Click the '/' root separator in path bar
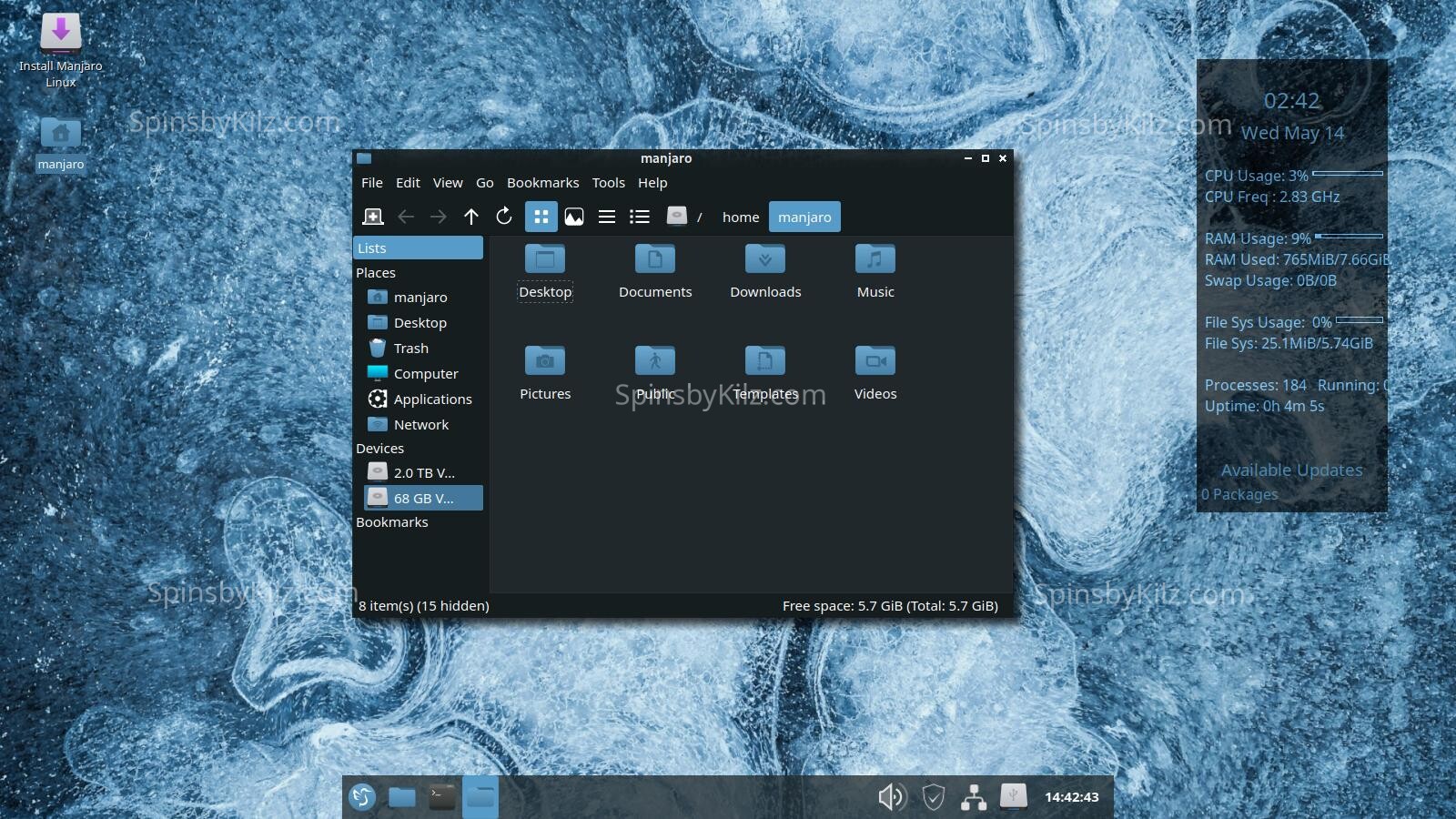The width and height of the screenshot is (1456, 819). (699, 217)
